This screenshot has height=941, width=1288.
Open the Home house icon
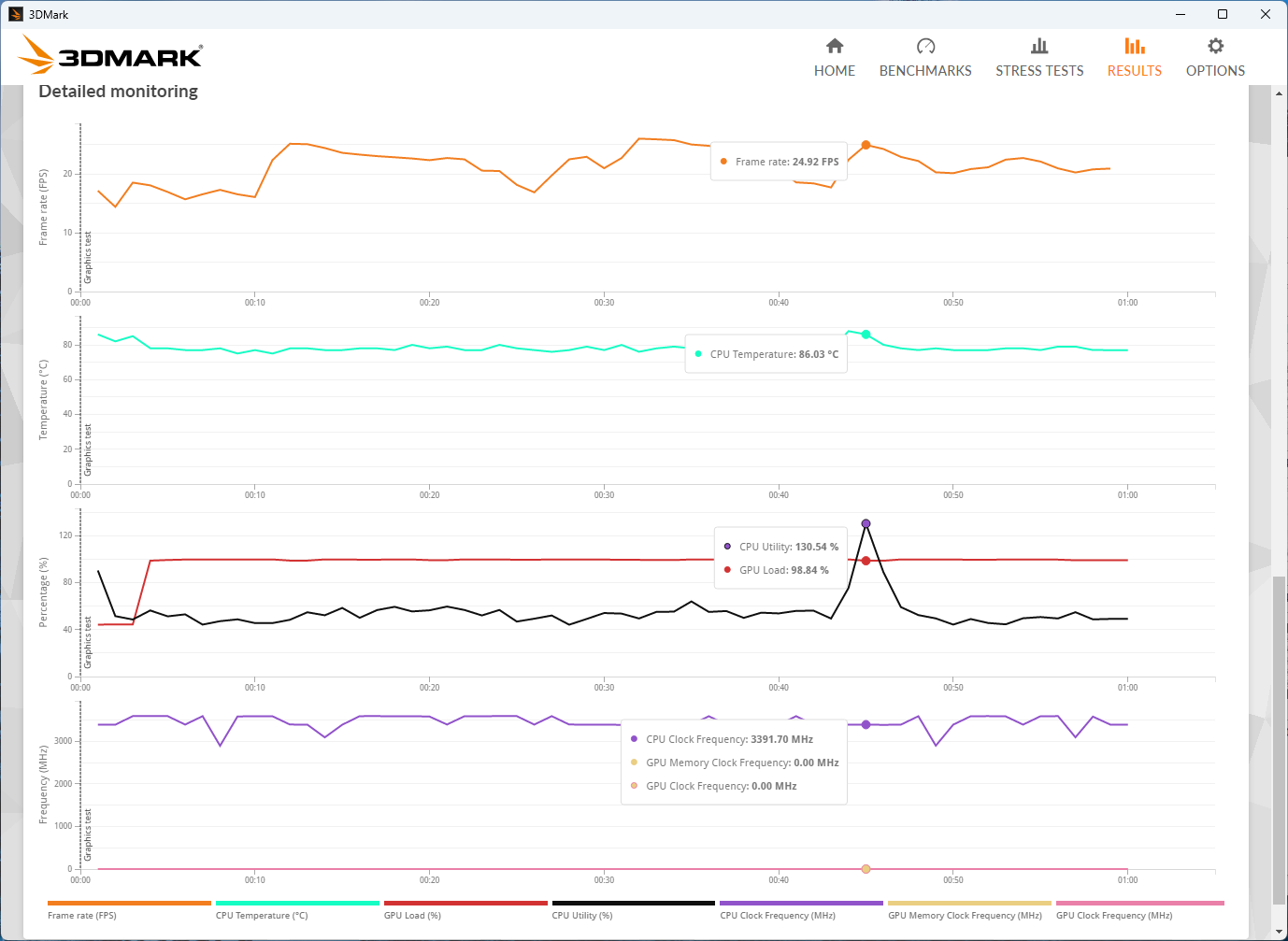pos(835,46)
